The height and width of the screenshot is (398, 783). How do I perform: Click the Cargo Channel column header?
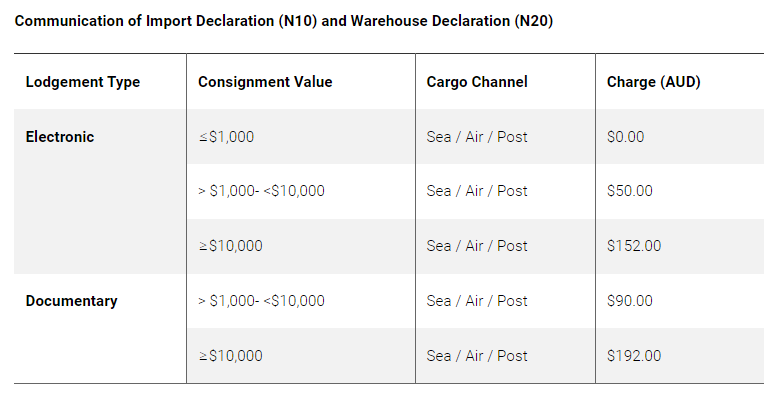477,82
